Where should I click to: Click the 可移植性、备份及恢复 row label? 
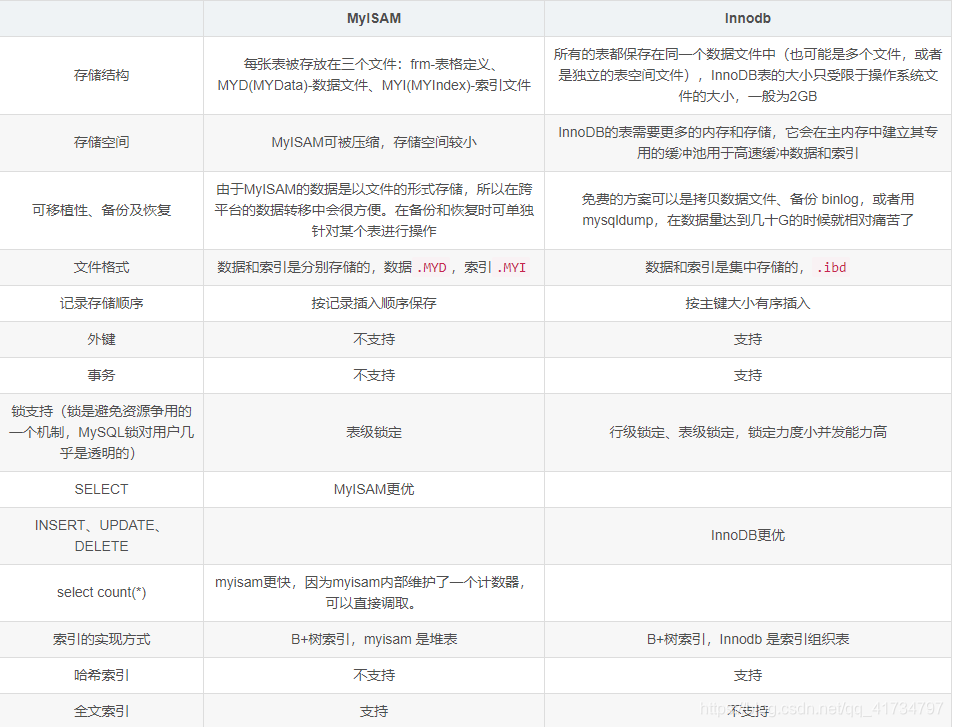(101, 210)
